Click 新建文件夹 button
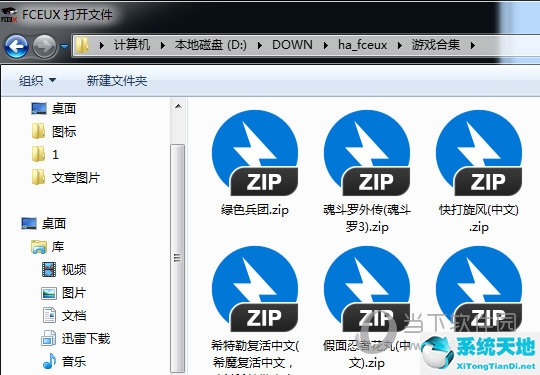This screenshot has height=375, width=540. coord(117,81)
